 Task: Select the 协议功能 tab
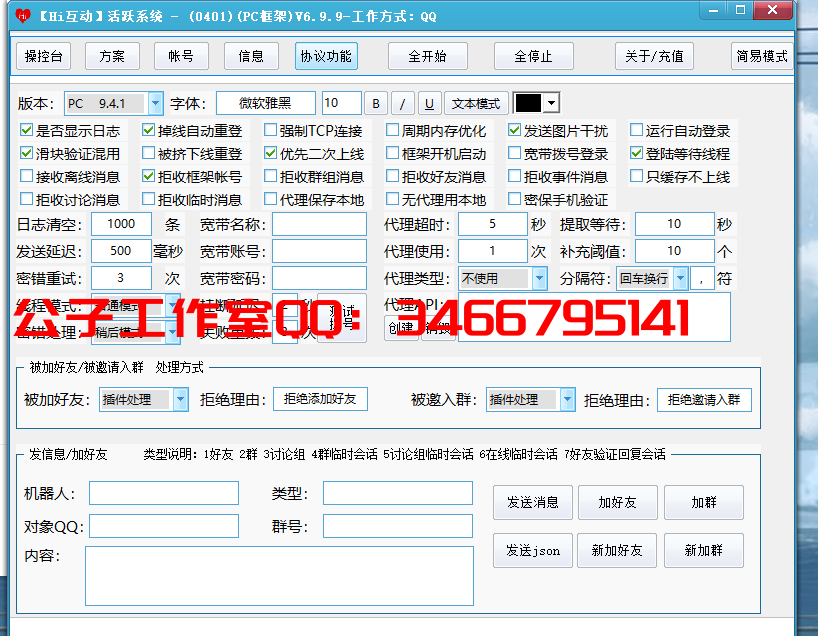pos(326,56)
